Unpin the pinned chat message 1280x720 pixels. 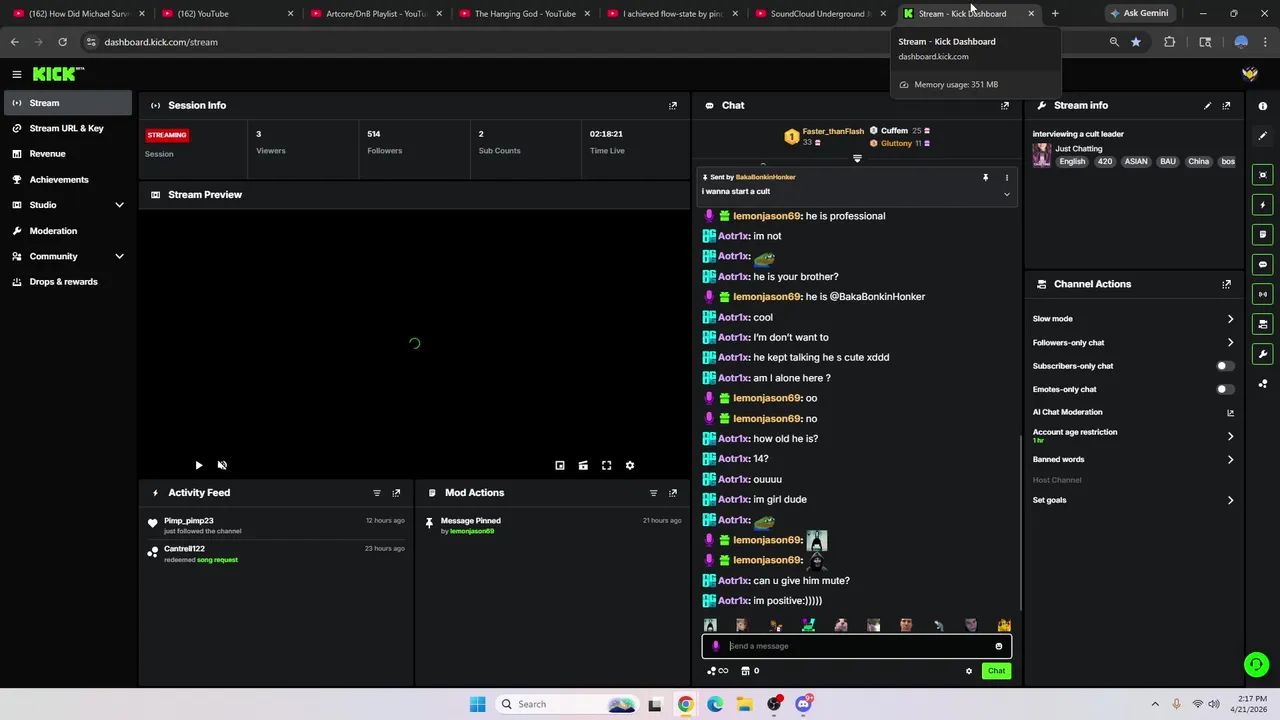click(985, 177)
